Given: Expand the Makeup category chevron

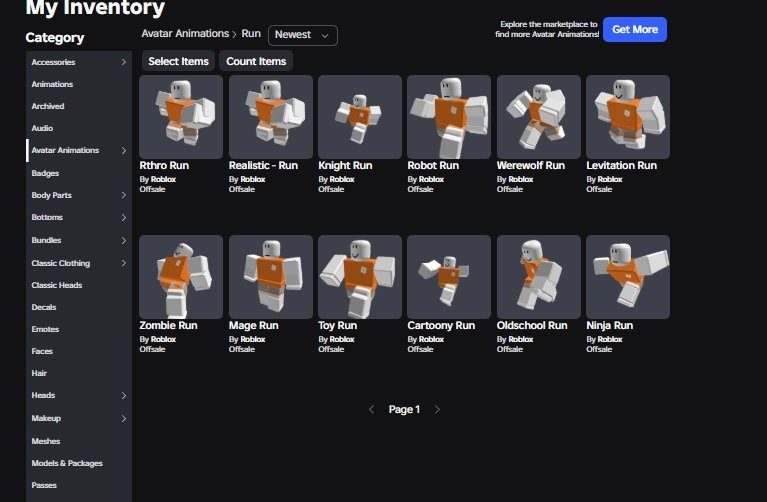Looking at the screenshot, I should click(x=123, y=418).
